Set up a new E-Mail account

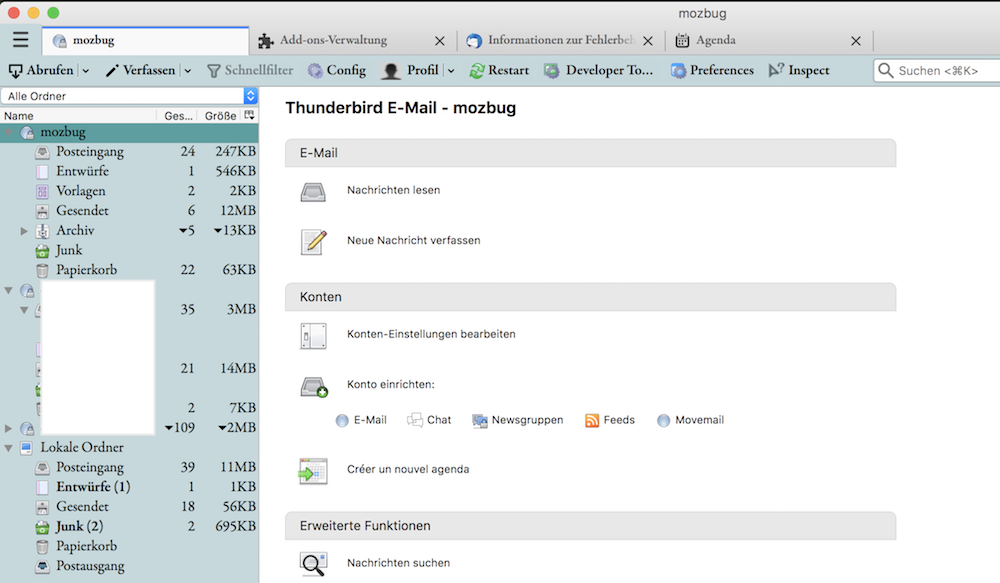pos(362,420)
